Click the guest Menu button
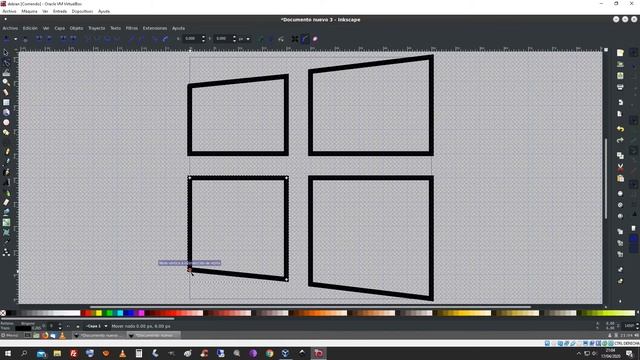This screenshot has height=360, width=640. pos(9,336)
